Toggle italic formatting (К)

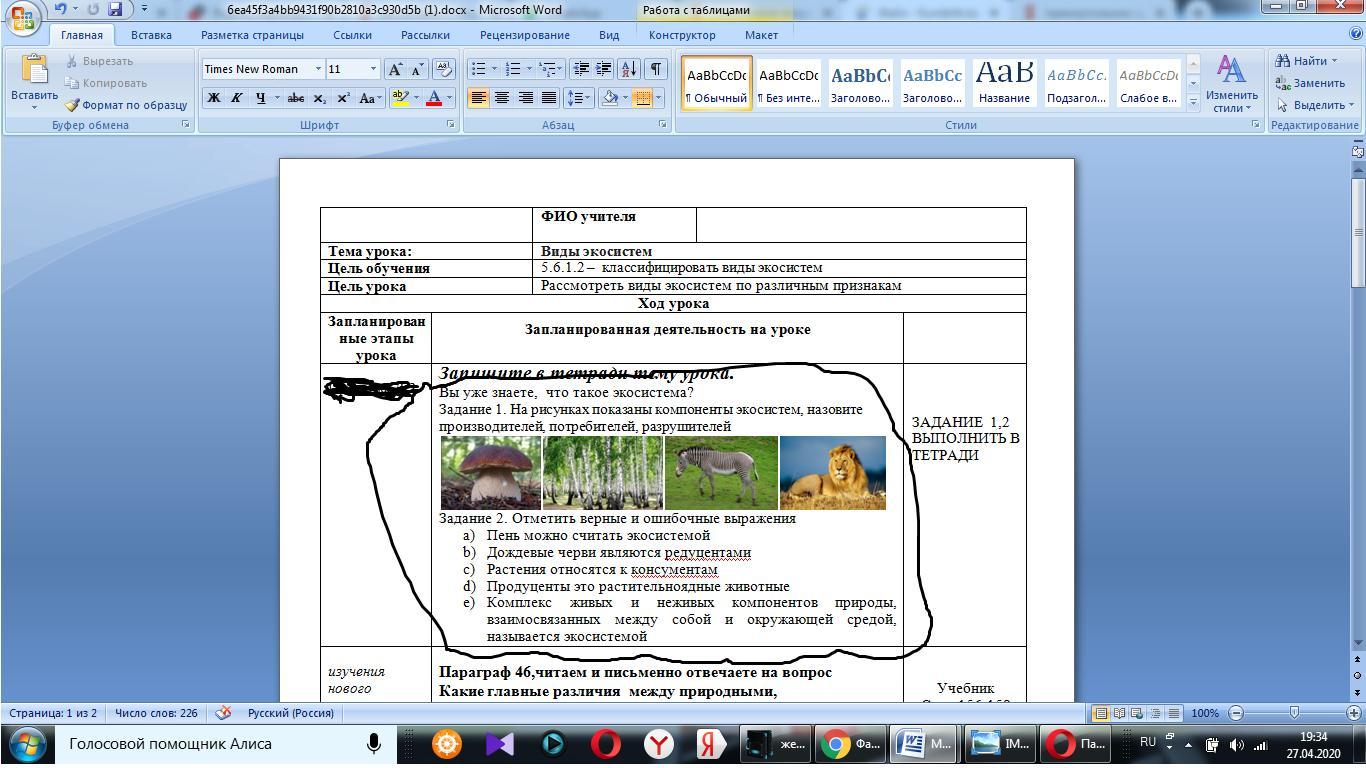[x=237, y=98]
